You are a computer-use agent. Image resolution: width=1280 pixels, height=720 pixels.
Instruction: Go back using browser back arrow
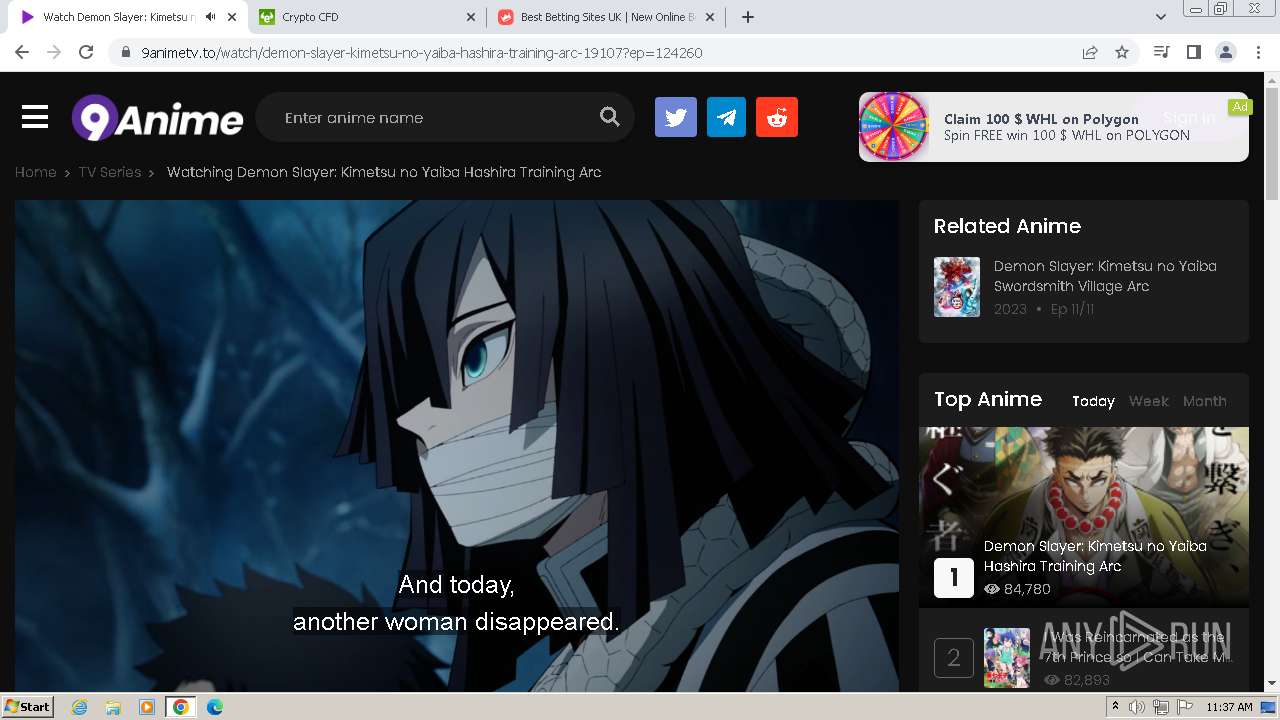pos(22,53)
